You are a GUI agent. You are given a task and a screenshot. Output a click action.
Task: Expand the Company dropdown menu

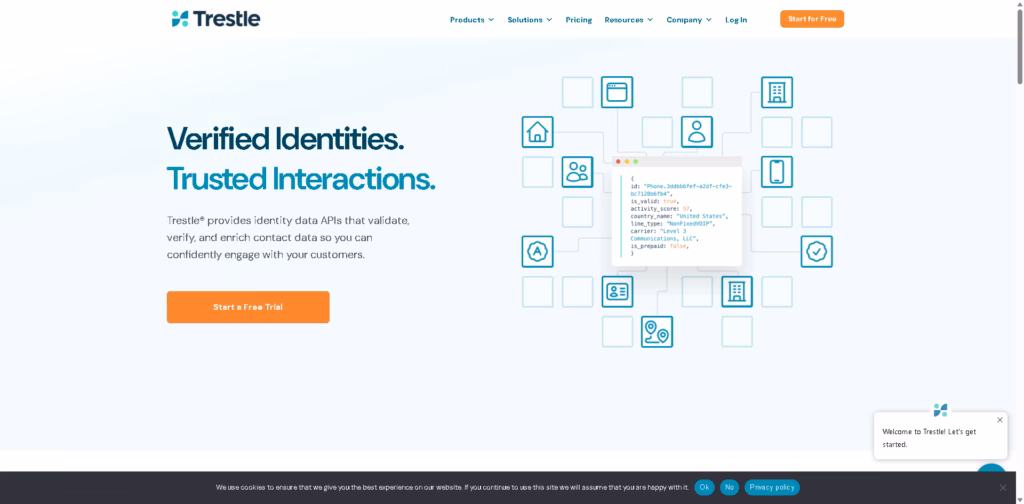[689, 20]
